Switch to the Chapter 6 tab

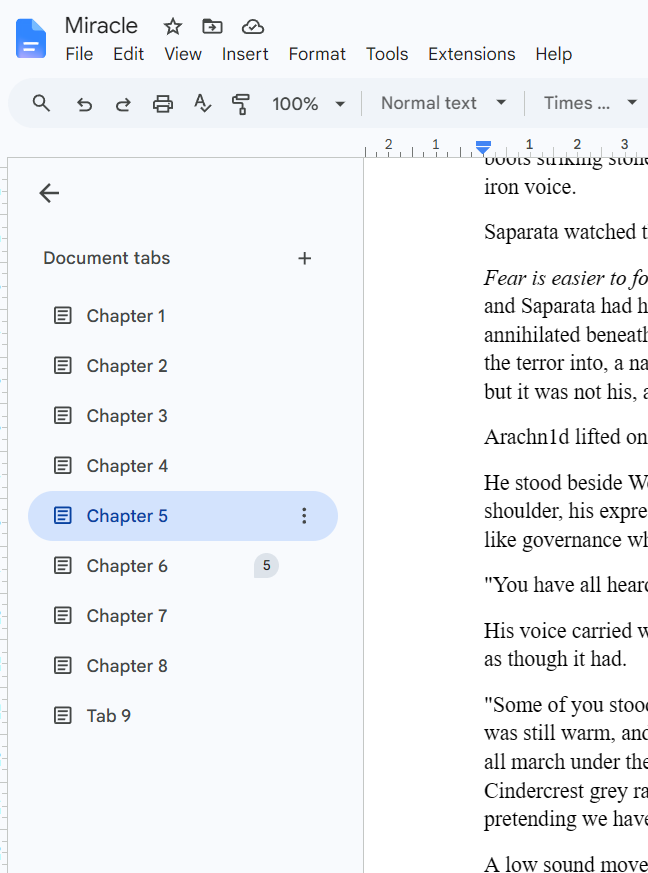183,566
